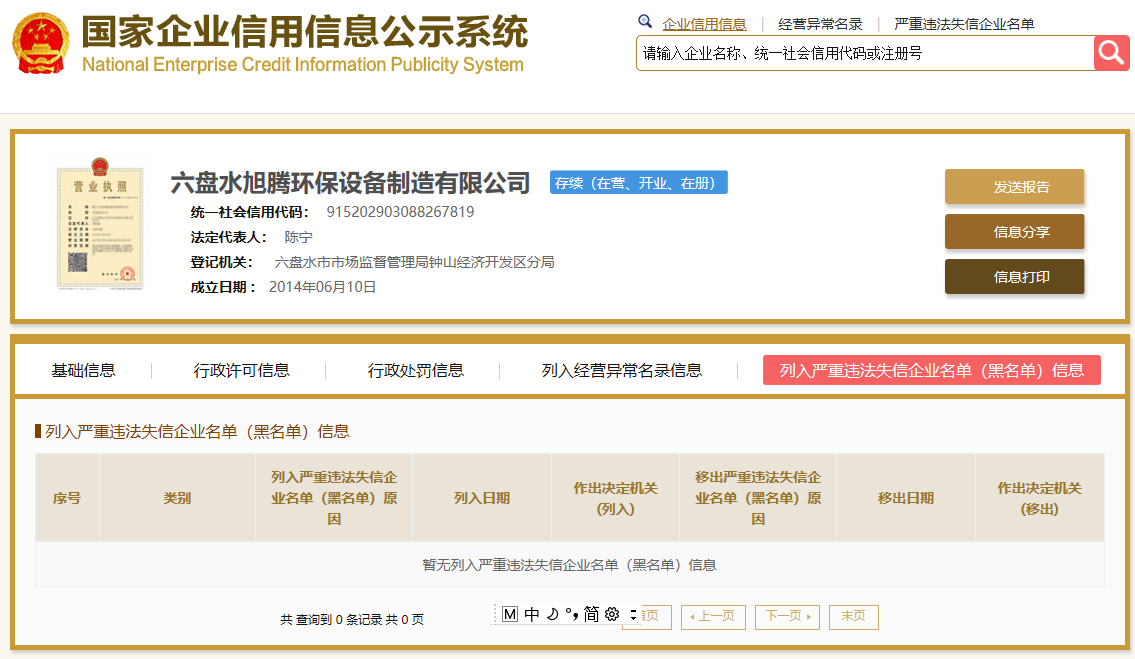Click the 存续（在营、开业、在册） status badge
The height and width of the screenshot is (659, 1135).
[x=638, y=182]
